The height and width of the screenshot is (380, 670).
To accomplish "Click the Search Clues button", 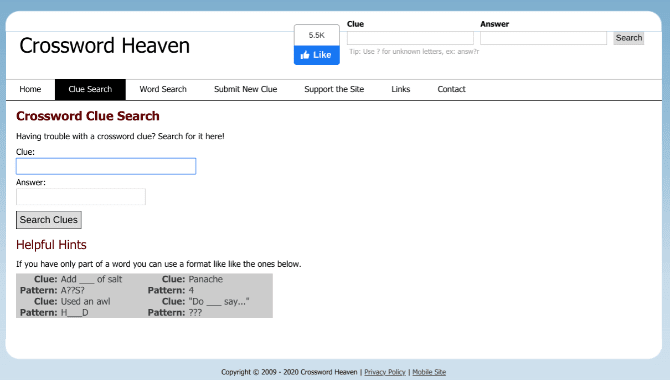I will click(49, 220).
